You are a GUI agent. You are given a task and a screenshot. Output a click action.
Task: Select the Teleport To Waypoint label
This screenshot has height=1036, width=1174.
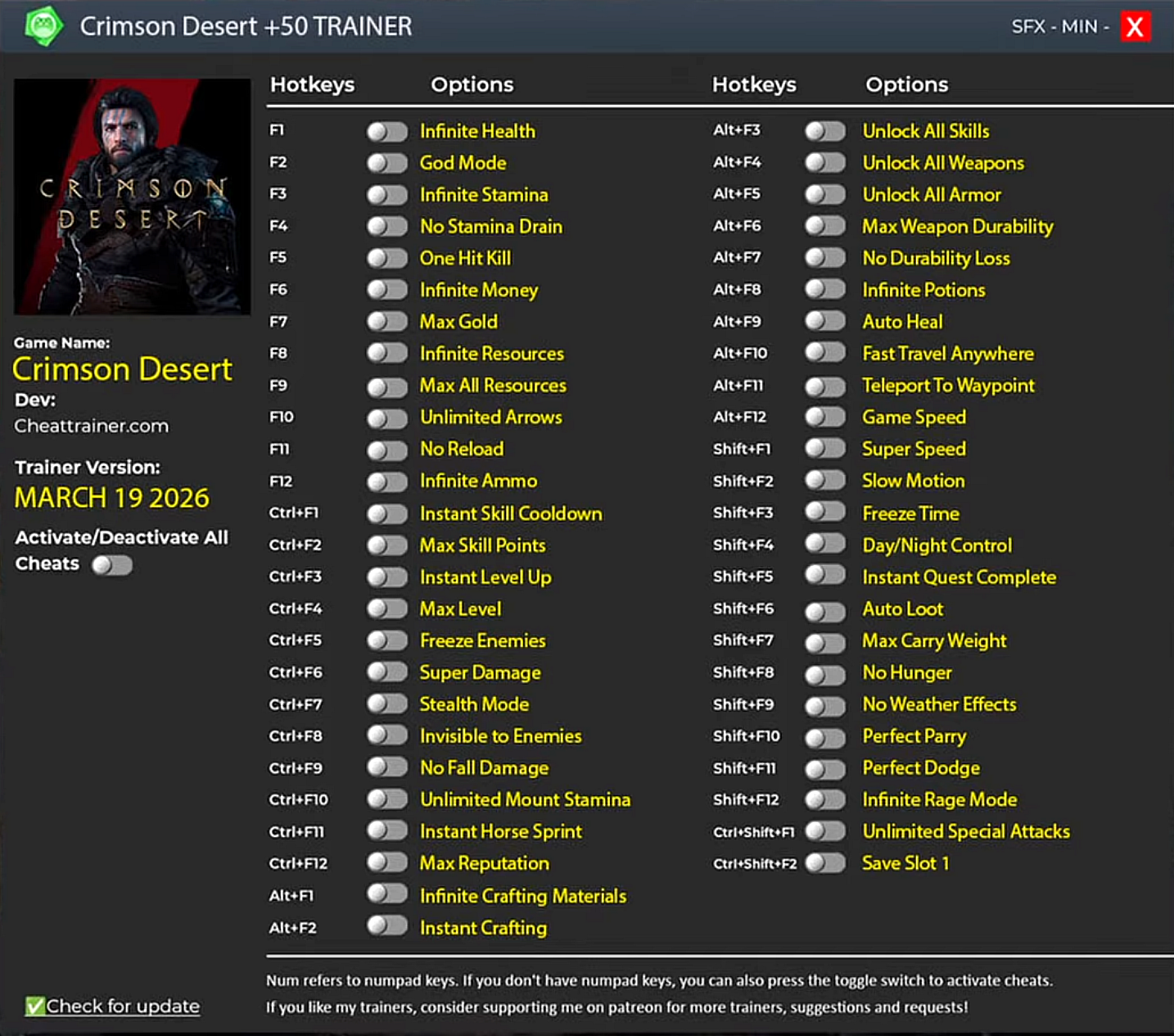point(948,386)
